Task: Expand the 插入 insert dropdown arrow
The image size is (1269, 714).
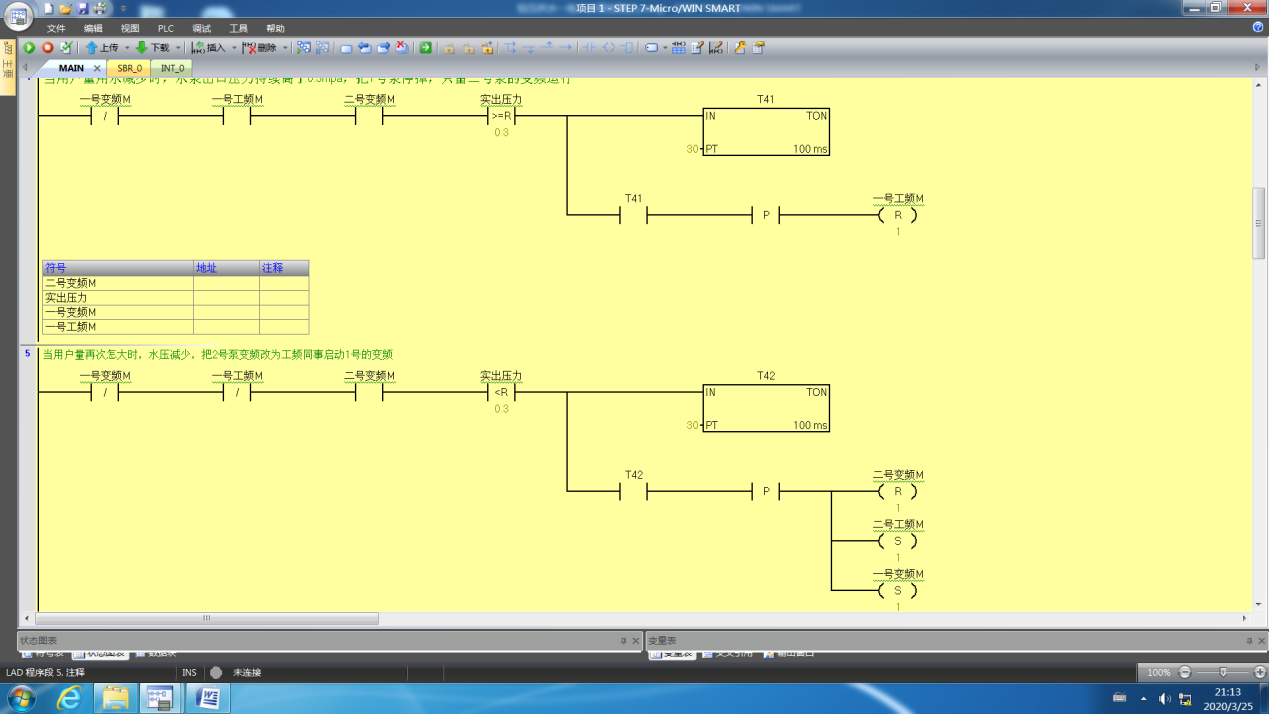Action: (x=234, y=48)
